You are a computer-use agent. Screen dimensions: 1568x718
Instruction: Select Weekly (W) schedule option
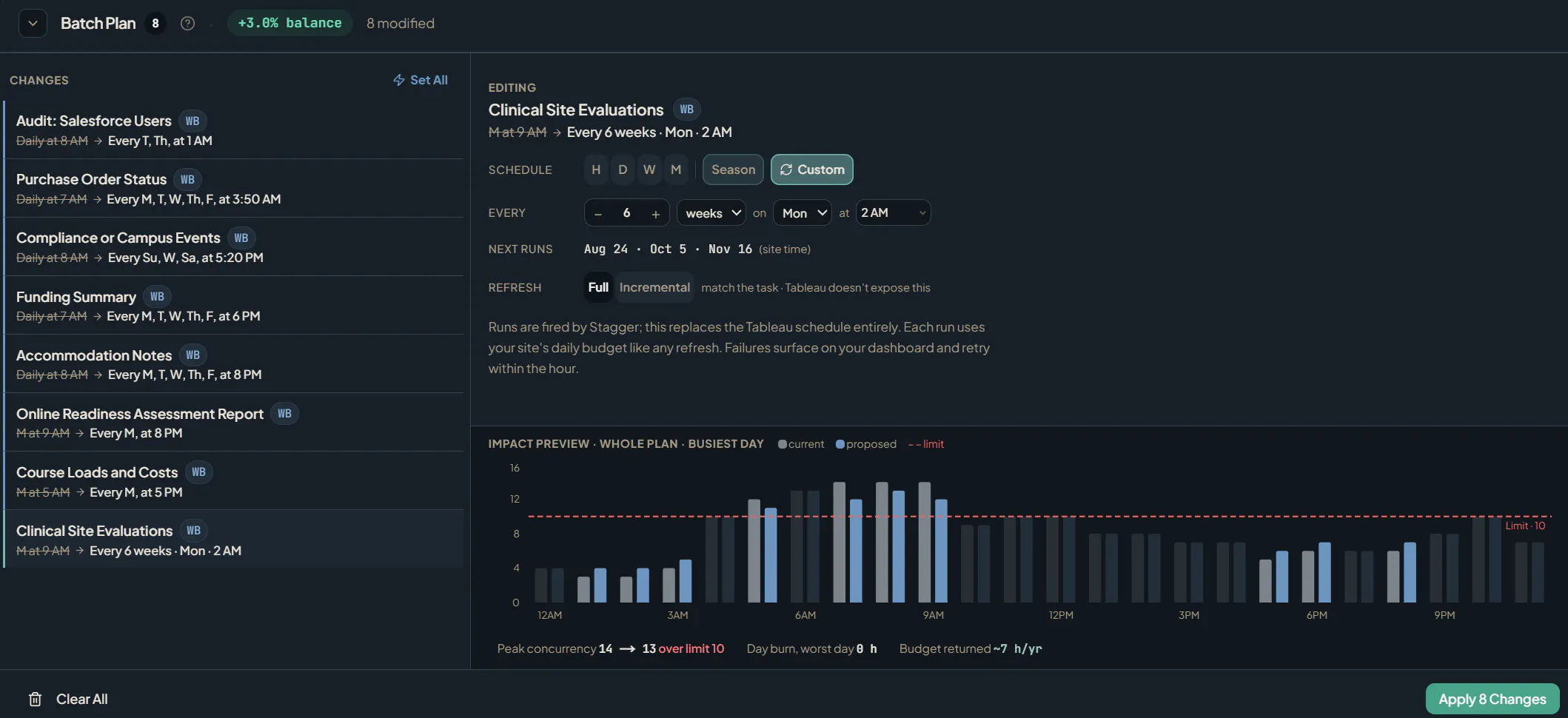[x=649, y=170]
